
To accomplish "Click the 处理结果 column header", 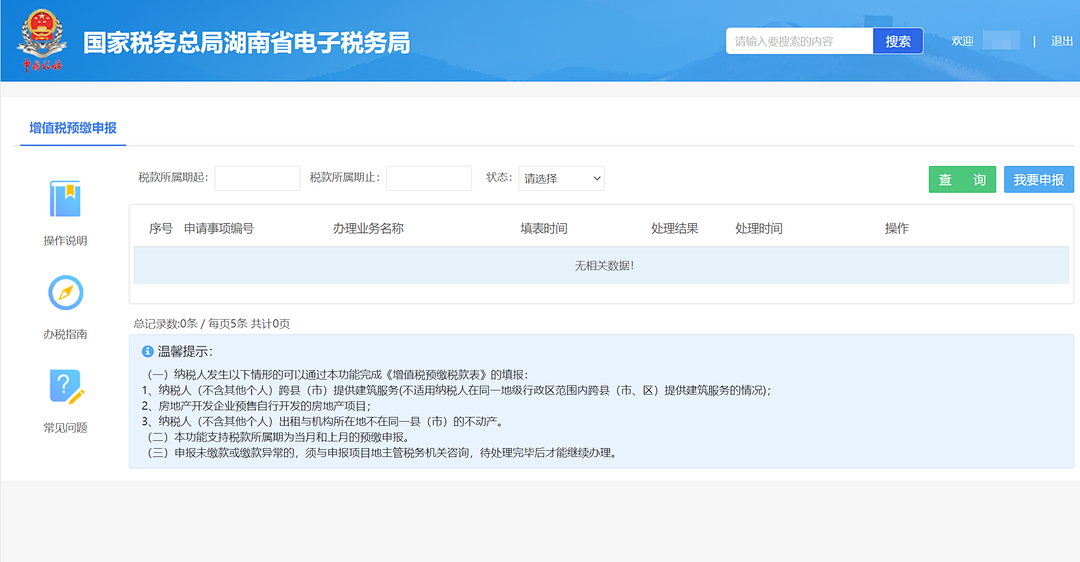I will (x=674, y=229).
